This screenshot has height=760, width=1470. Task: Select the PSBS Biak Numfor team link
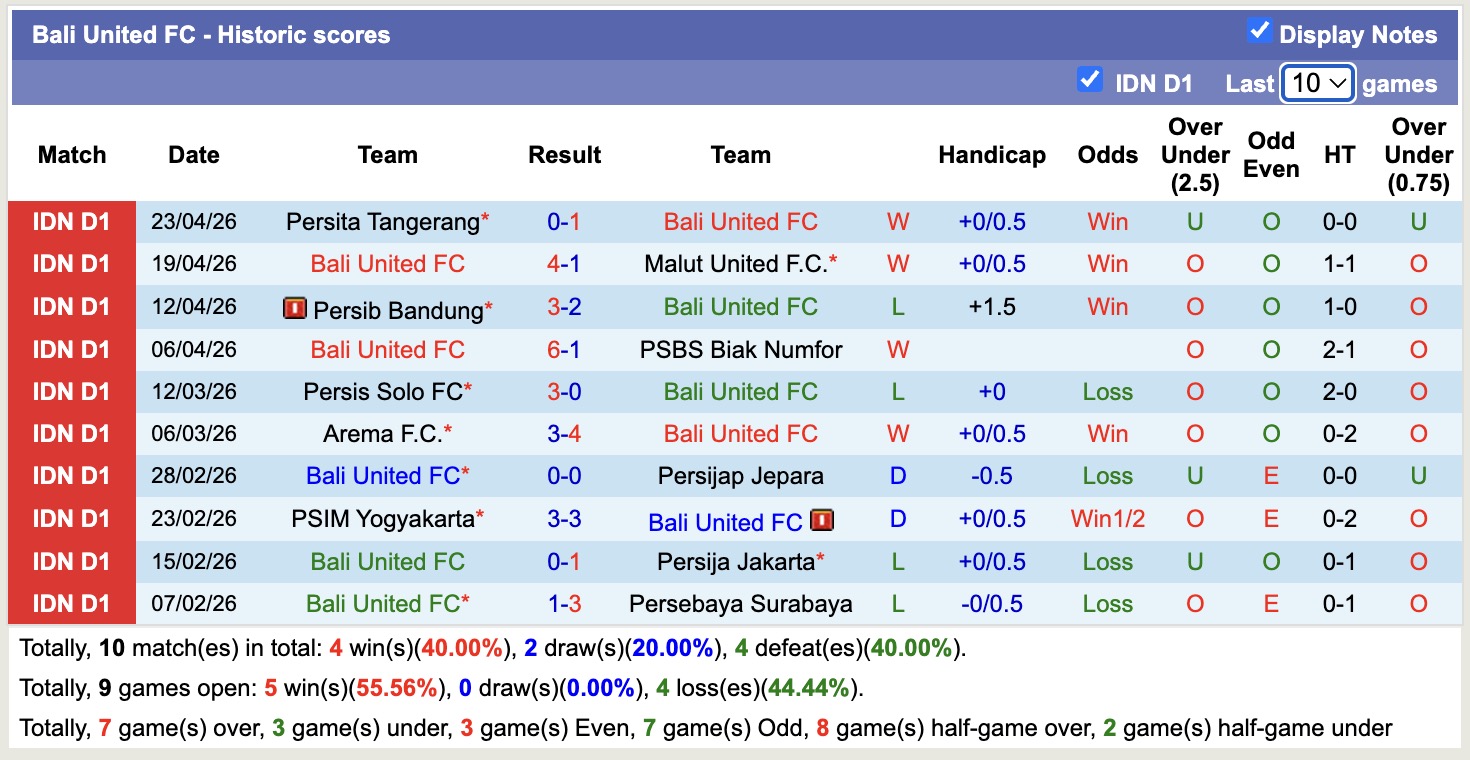click(x=741, y=350)
